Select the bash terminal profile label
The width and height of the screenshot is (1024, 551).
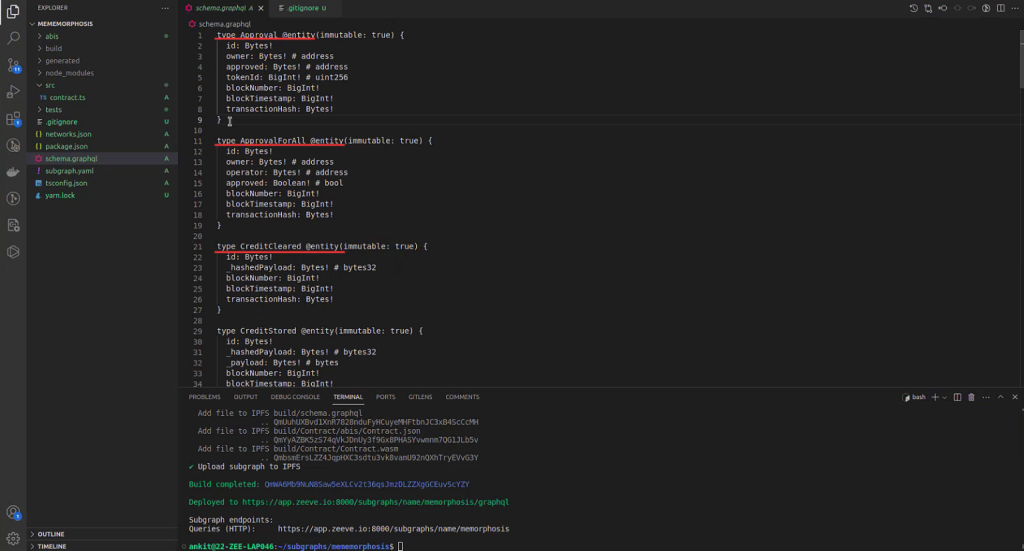pos(914,397)
